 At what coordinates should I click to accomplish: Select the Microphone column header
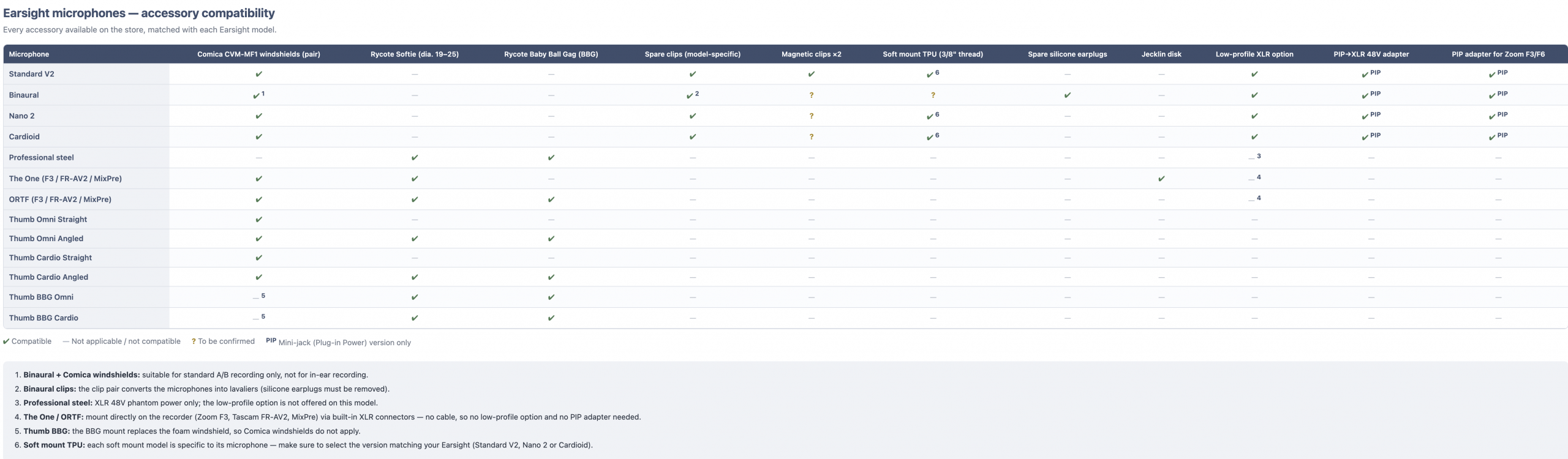tap(29, 54)
